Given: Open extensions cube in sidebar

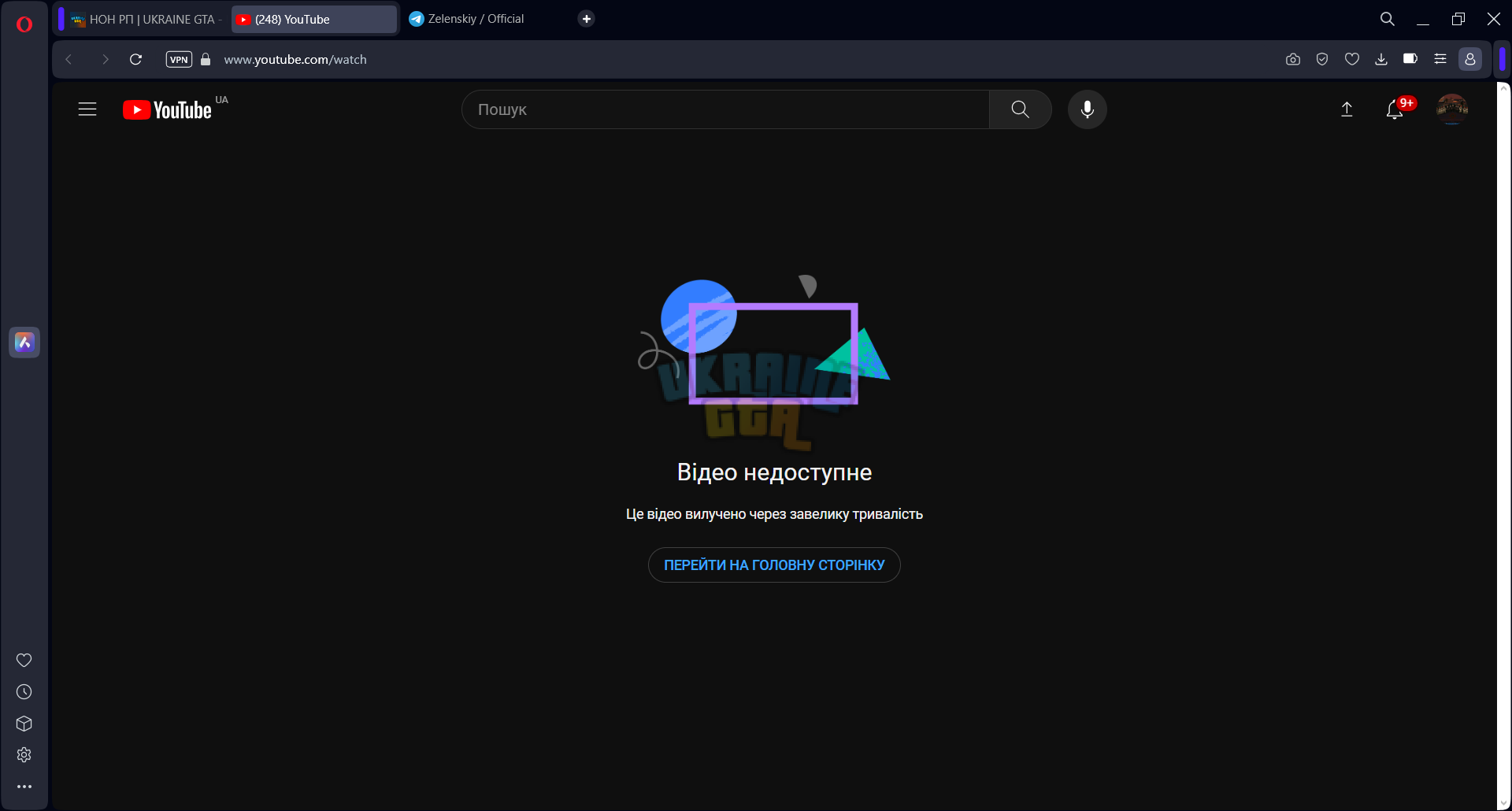Looking at the screenshot, I should pyautogui.click(x=24, y=724).
